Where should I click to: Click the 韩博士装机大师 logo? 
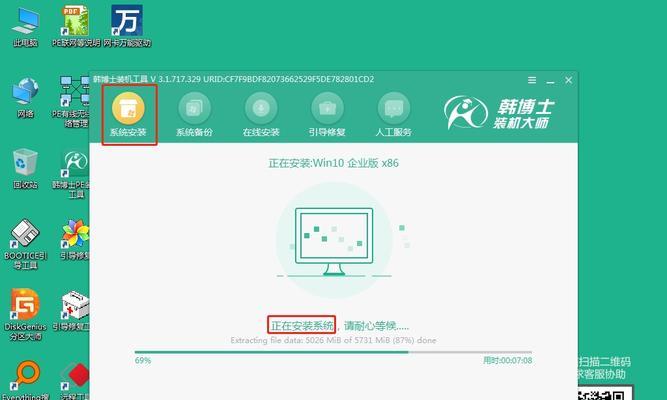pyautogui.click(x=499, y=113)
